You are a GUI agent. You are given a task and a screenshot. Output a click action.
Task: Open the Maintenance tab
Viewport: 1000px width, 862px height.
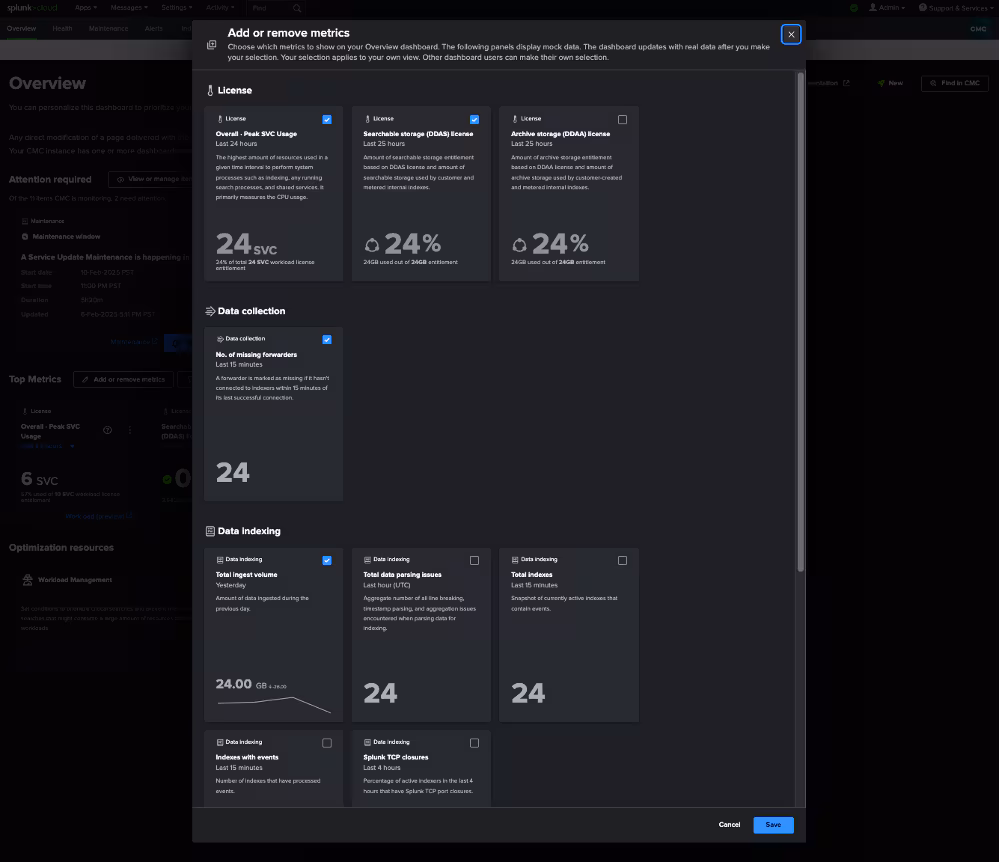(108, 29)
